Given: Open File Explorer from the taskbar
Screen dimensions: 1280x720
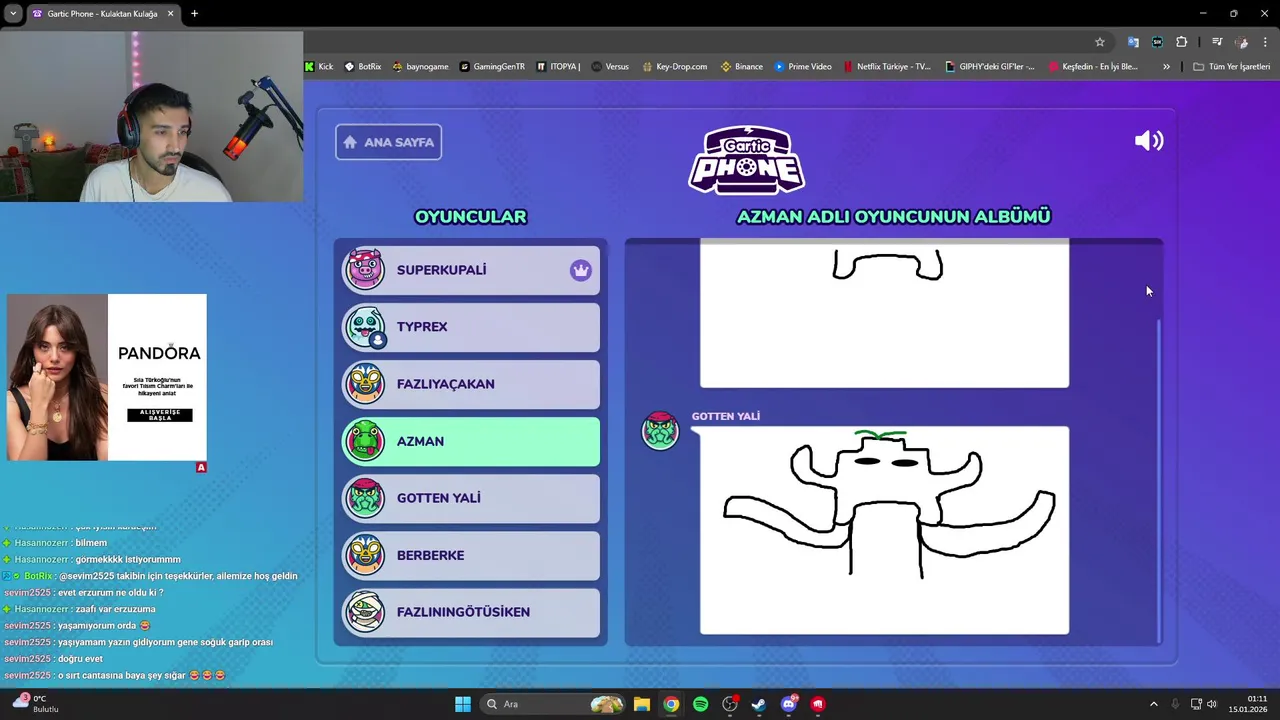Looking at the screenshot, I should pyautogui.click(x=642, y=704).
